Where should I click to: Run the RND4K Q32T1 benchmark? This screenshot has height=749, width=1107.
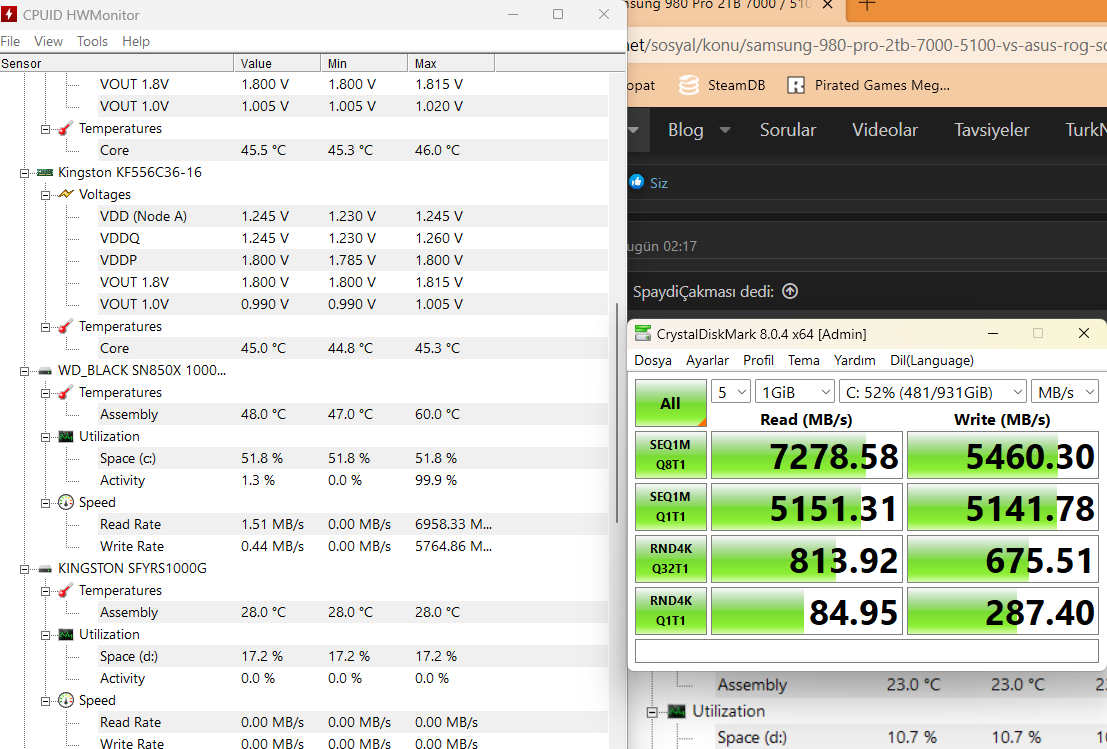tap(671, 558)
